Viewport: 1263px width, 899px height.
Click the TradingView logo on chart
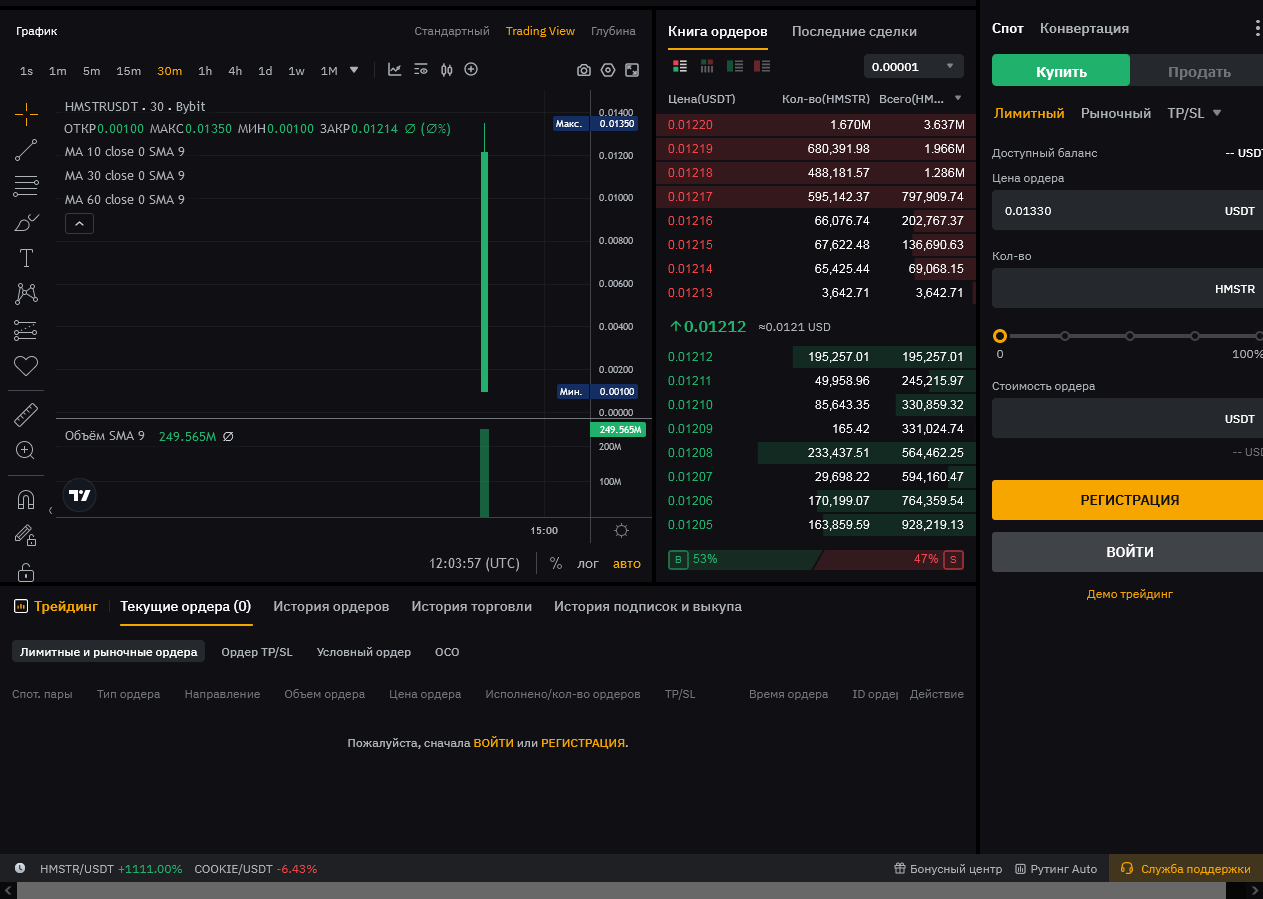click(x=80, y=495)
